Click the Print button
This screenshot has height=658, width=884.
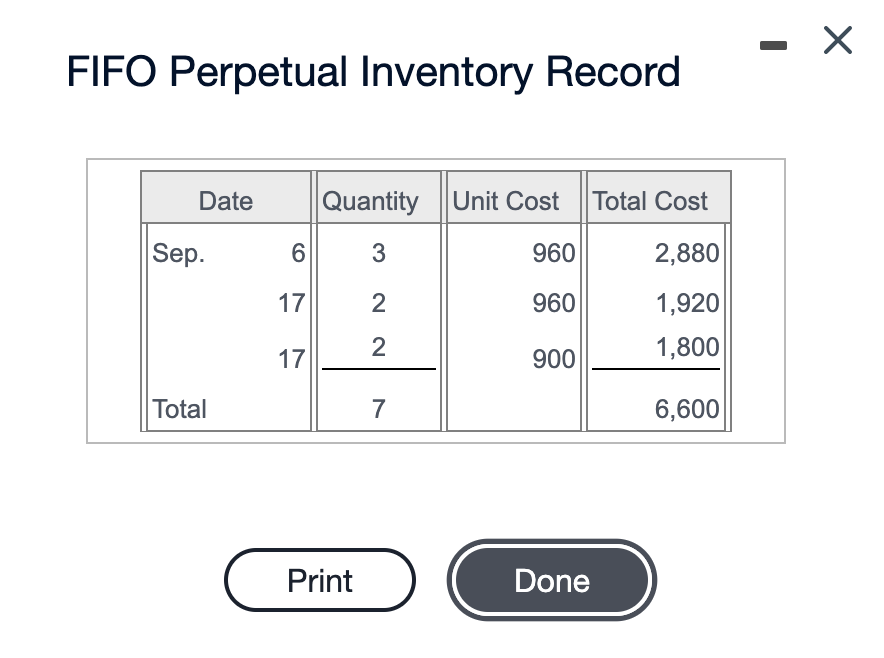tap(320, 580)
